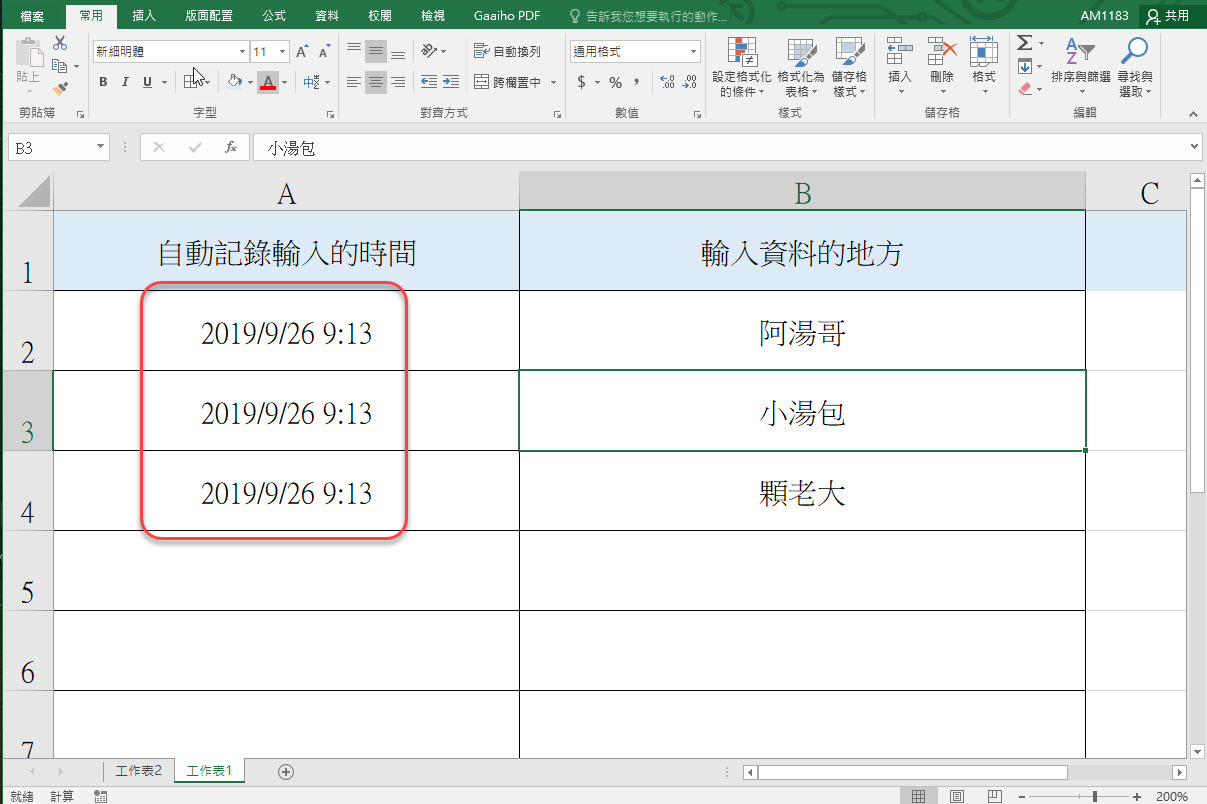
Task: Toggle Italic formatting
Action: coord(125,82)
